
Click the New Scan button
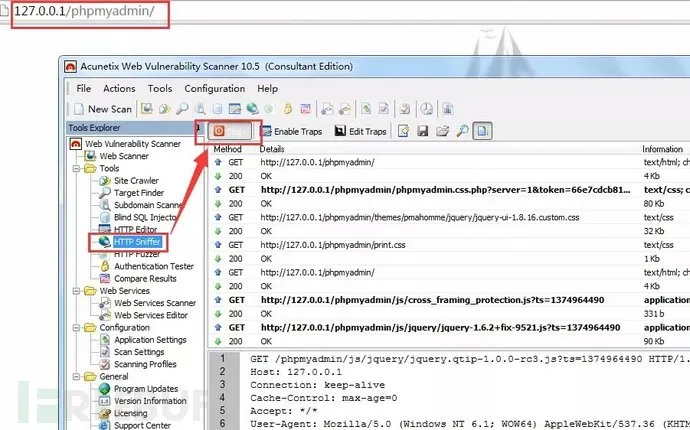[x=103, y=109]
